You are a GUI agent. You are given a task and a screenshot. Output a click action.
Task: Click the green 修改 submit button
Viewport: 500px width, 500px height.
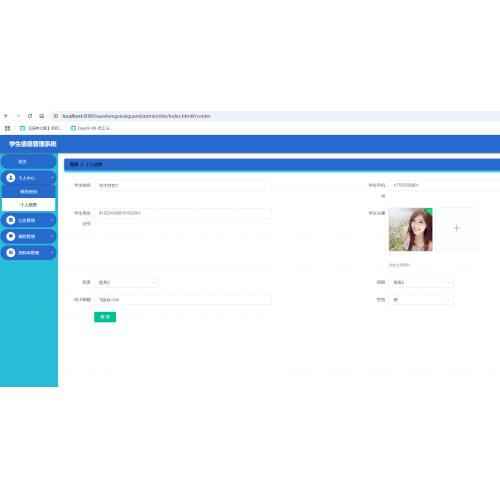105,317
